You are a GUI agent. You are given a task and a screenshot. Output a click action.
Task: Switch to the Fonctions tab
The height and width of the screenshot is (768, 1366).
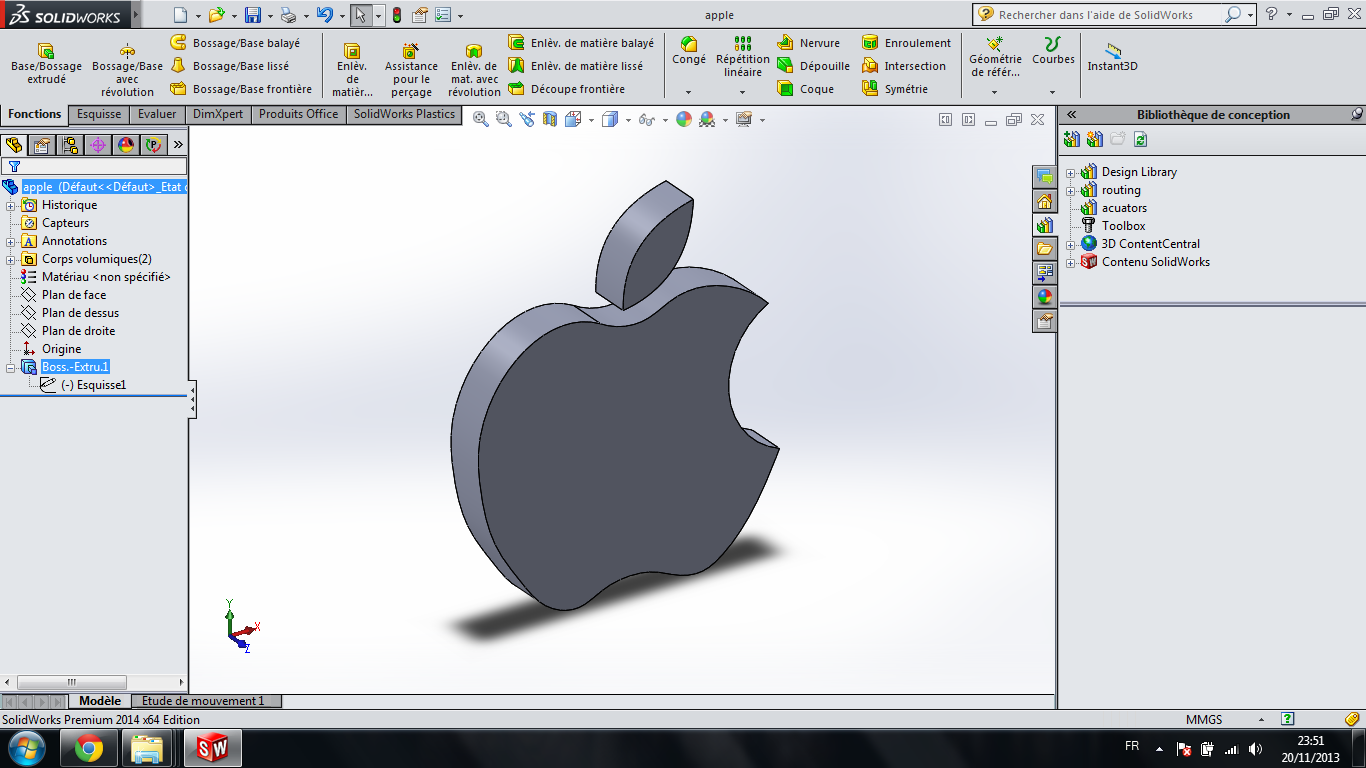tap(35, 114)
